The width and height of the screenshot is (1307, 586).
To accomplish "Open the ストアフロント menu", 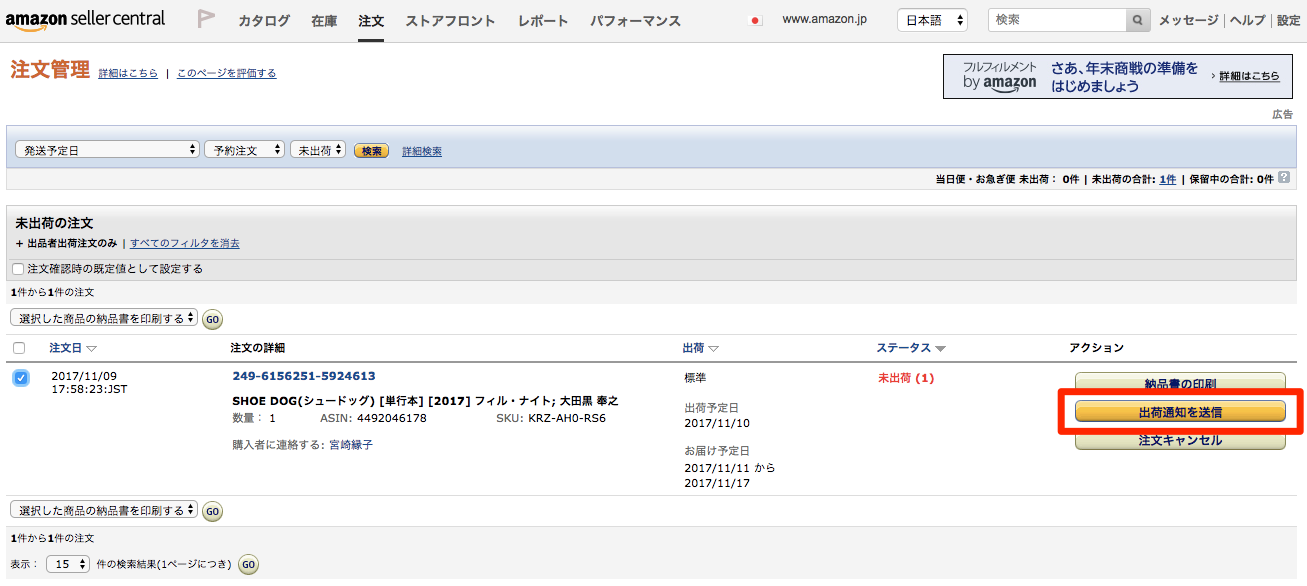I will pos(450,21).
